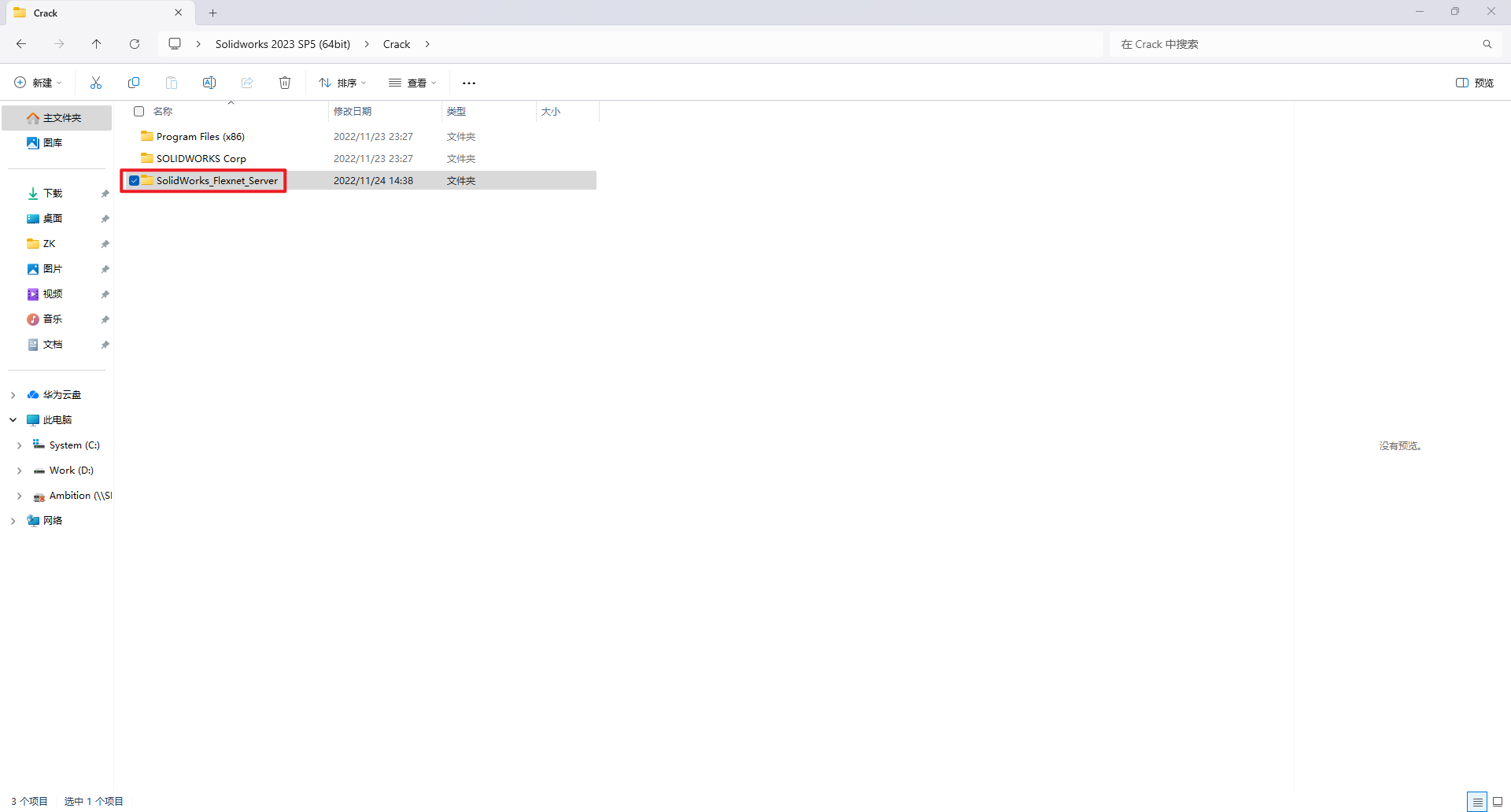Open 主文件夹 in the sidebar
Viewport: 1511px width, 812px height.
[x=57, y=118]
